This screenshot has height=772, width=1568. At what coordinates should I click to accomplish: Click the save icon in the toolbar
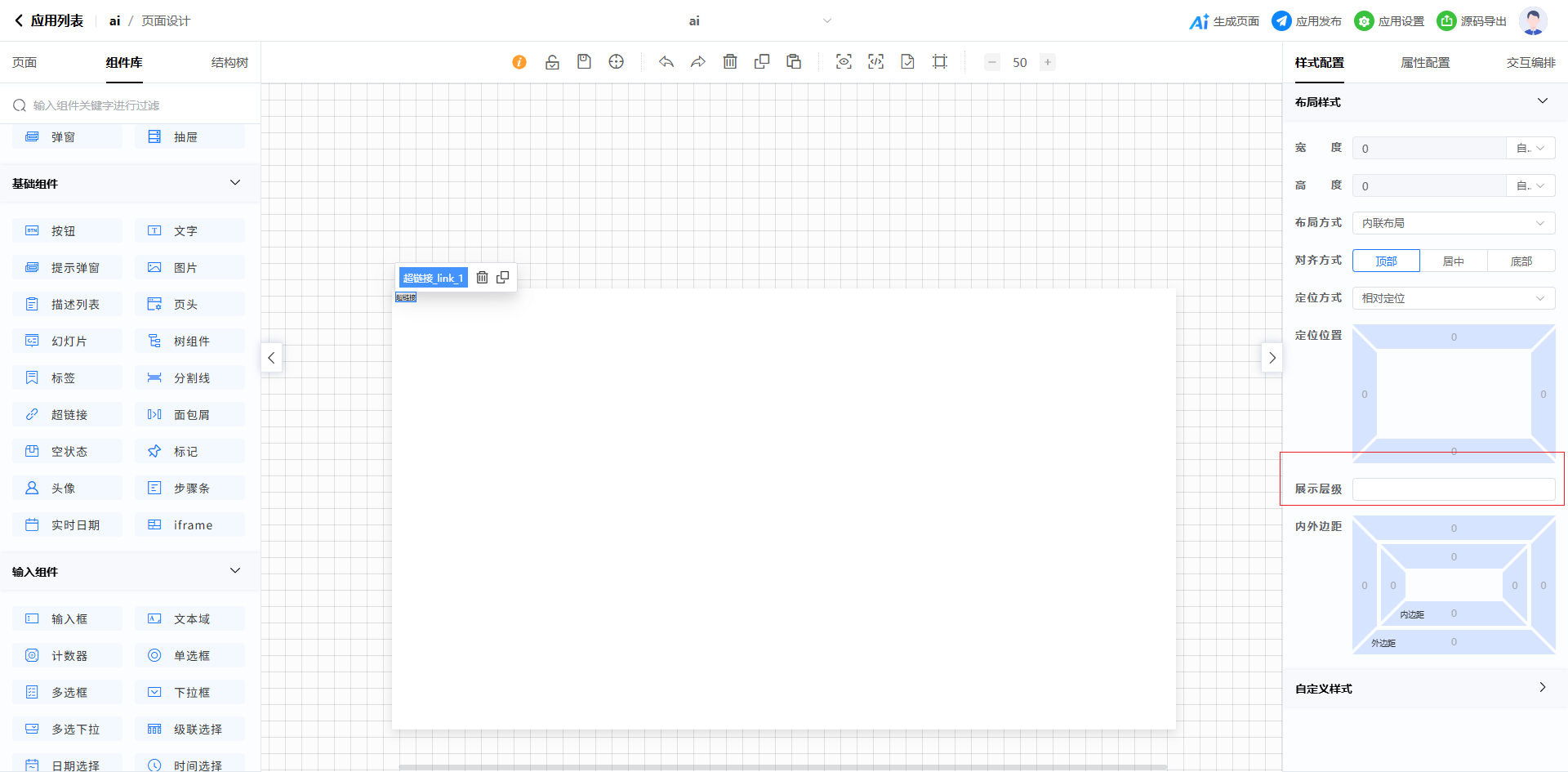click(x=584, y=62)
